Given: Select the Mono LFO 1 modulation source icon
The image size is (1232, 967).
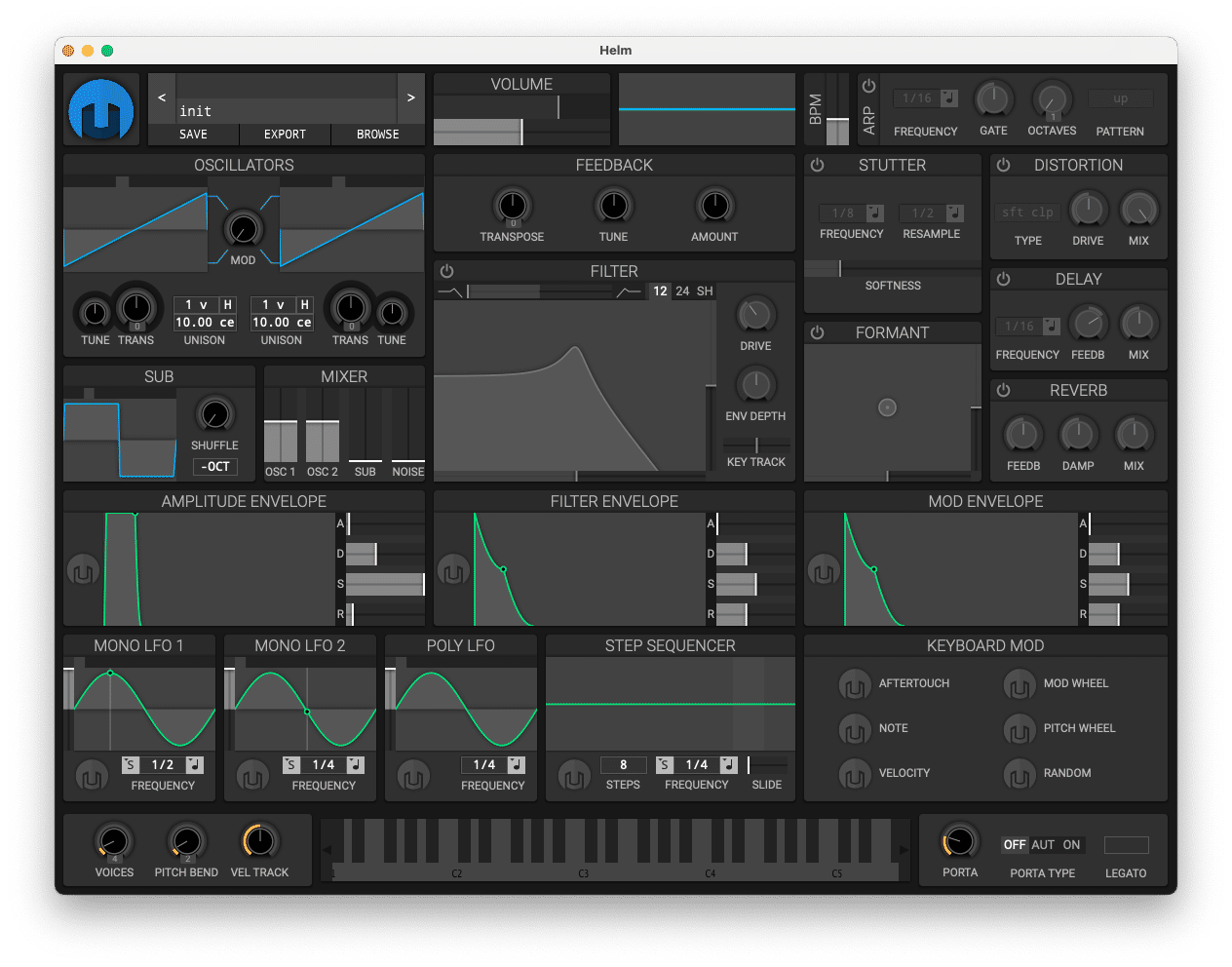Looking at the screenshot, I should (92, 777).
